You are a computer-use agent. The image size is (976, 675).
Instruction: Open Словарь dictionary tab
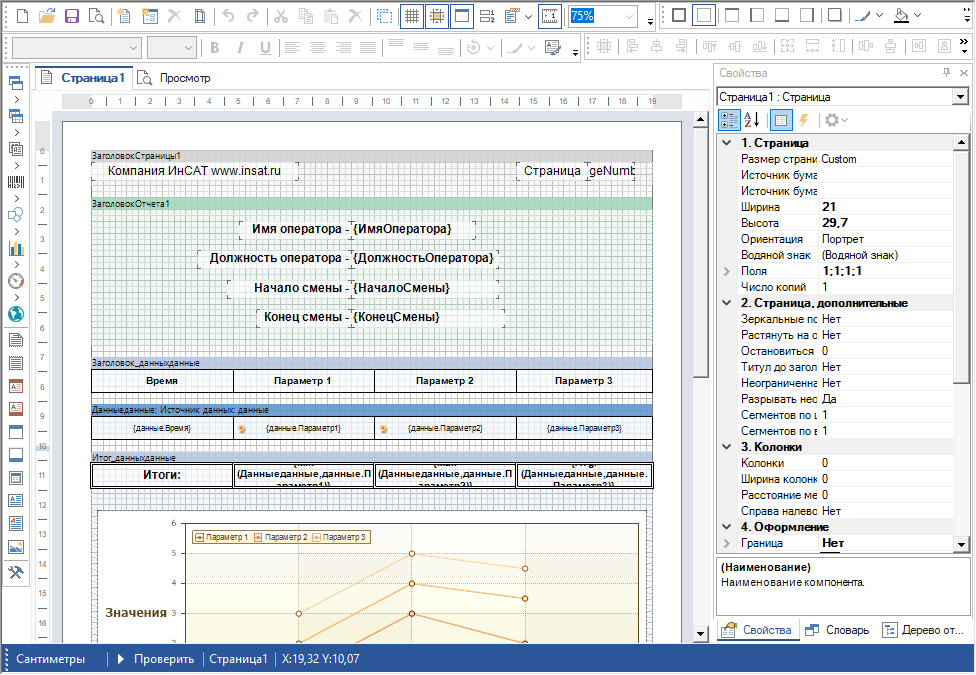tap(837, 630)
